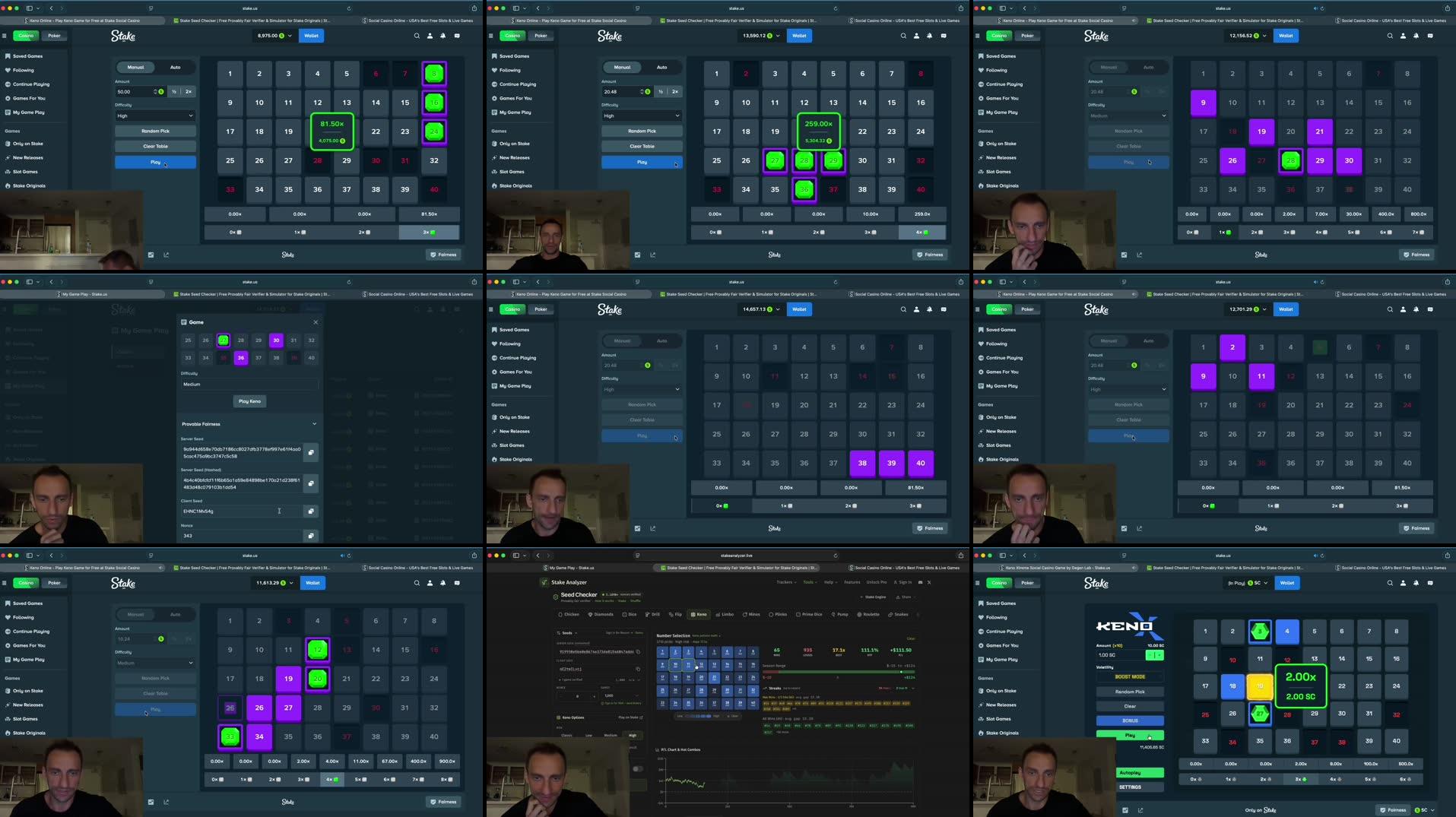Select Manual mode in 8,975.00 balance window
Viewport: 1456px width, 817px height.
135,67
